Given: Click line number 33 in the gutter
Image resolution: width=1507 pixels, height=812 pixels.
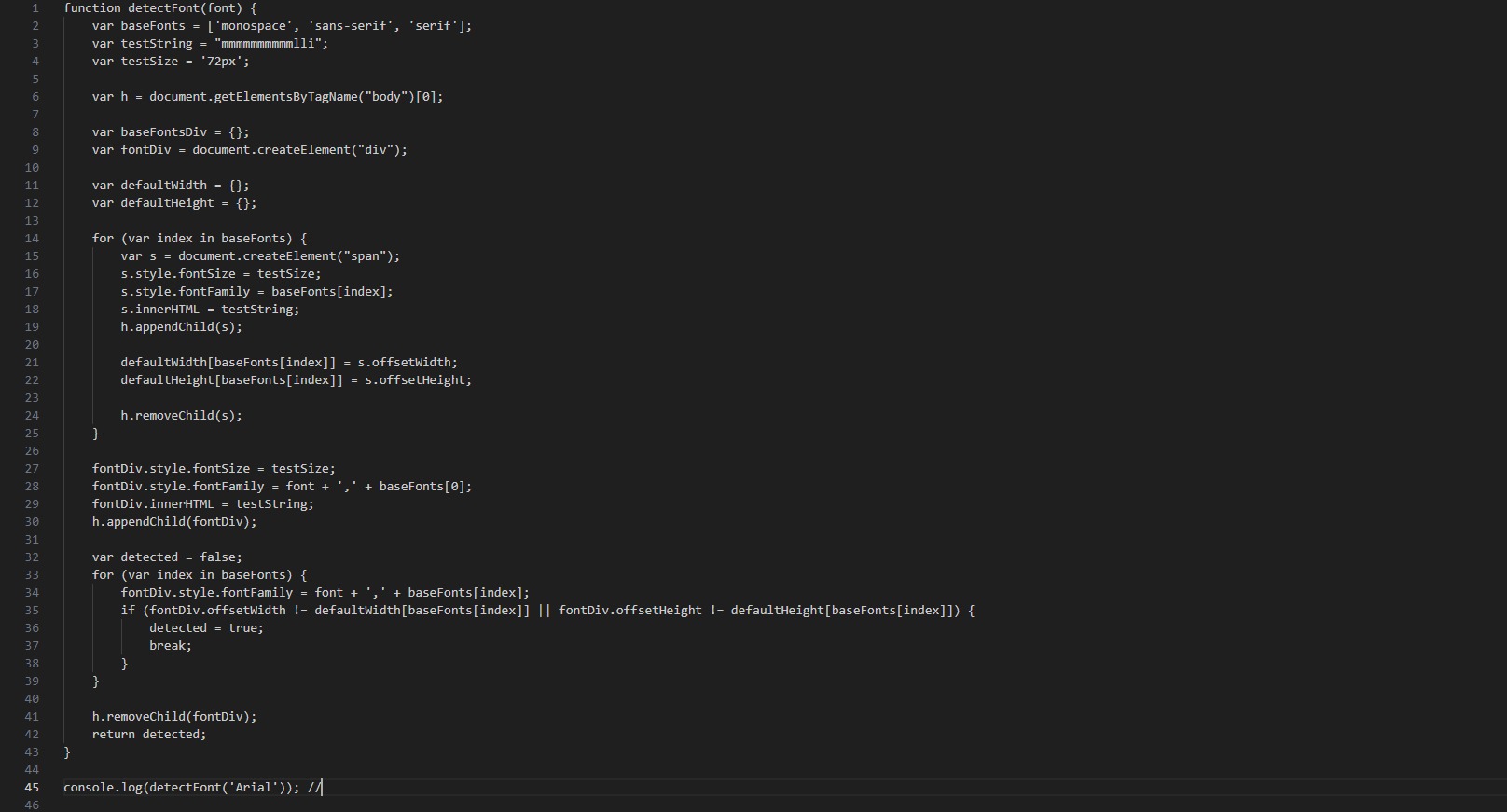Looking at the screenshot, I should coord(32,574).
